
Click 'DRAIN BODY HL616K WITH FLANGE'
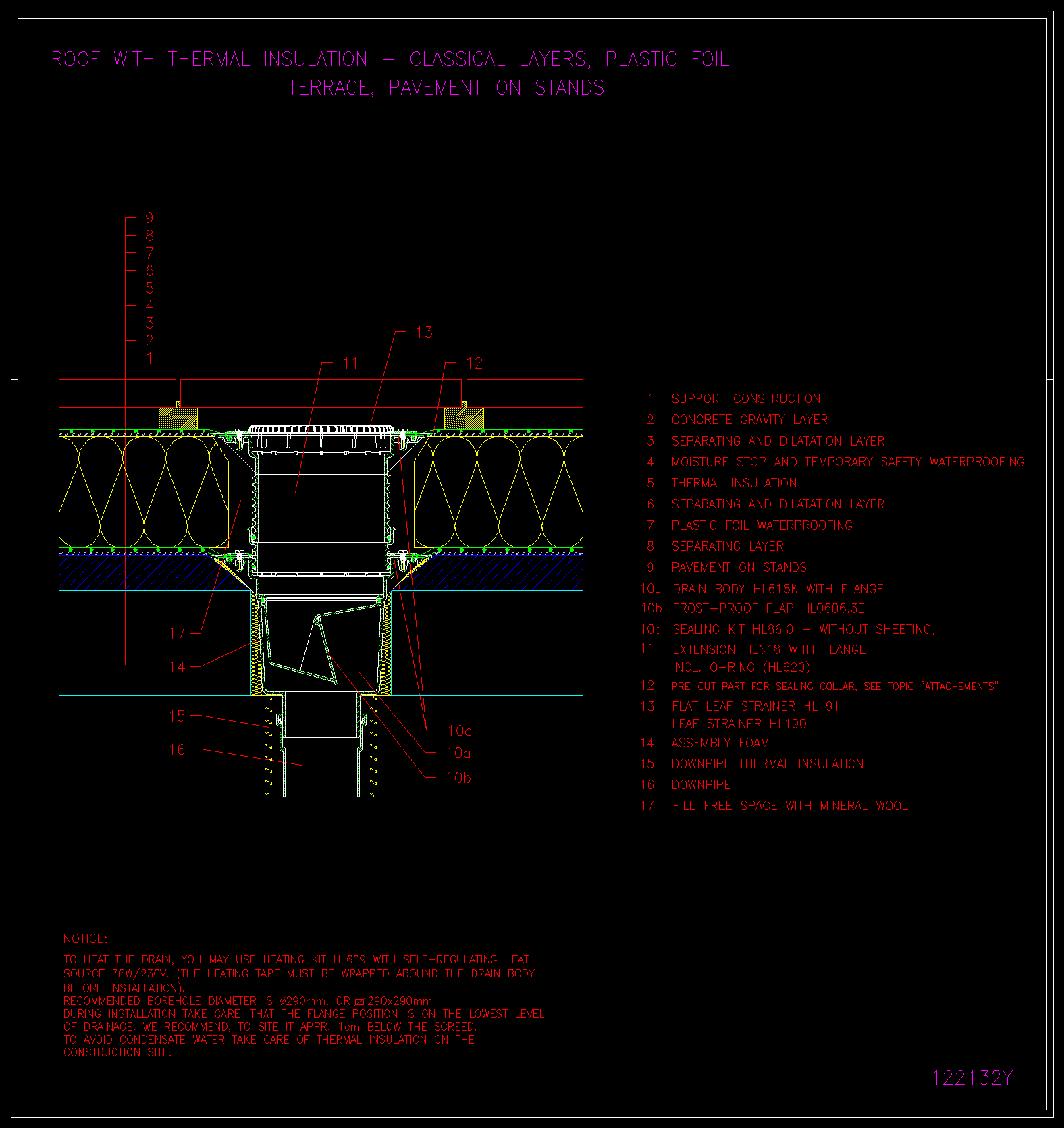pos(778,589)
